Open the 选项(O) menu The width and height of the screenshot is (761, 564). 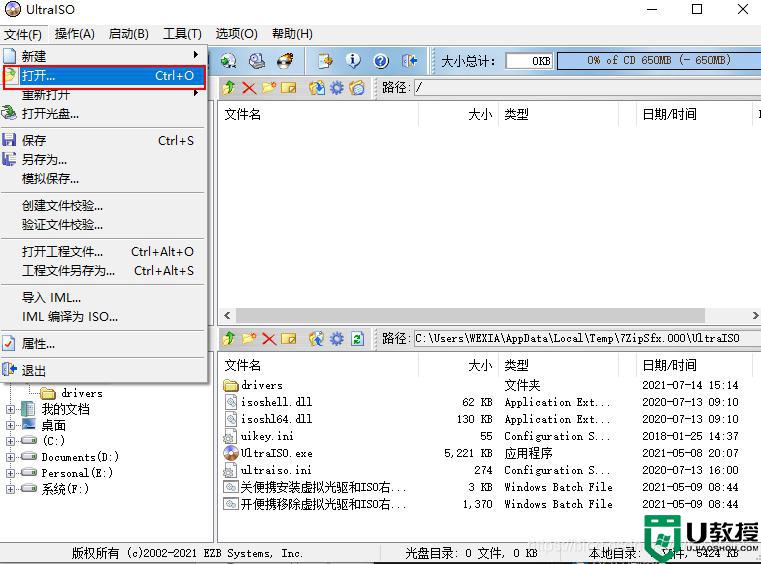236,34
